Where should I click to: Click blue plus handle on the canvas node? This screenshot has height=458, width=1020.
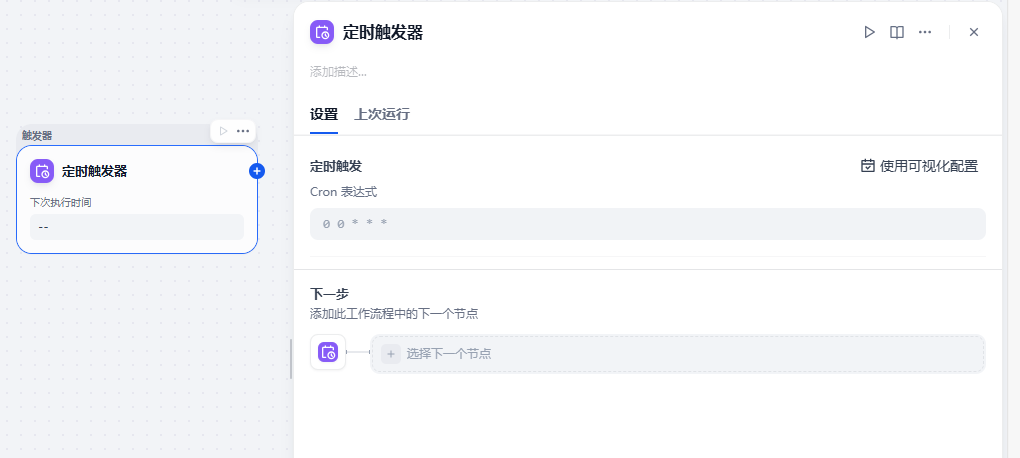[257, 171]
